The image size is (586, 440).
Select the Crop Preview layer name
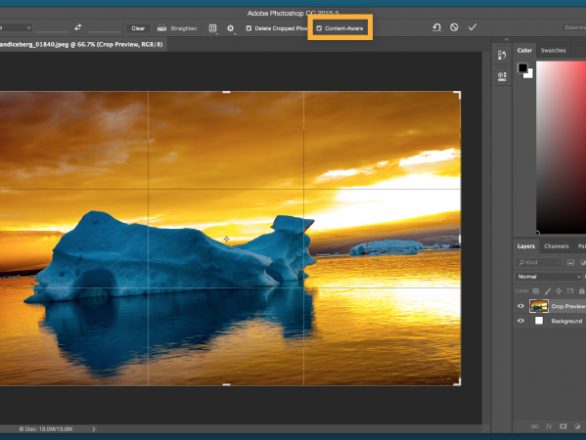(x=568, y=306)
